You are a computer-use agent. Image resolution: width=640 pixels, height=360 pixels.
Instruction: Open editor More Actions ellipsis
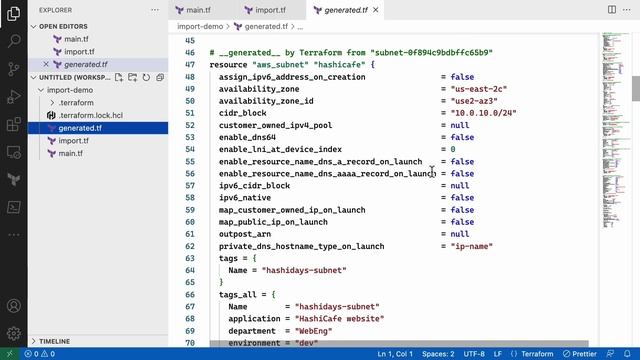coord(627,9)
